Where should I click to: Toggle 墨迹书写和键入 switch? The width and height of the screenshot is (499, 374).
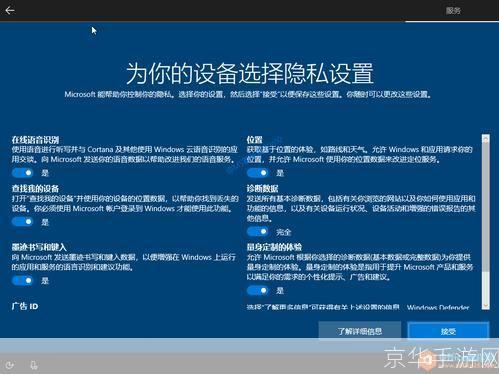[x=22, y=280]
